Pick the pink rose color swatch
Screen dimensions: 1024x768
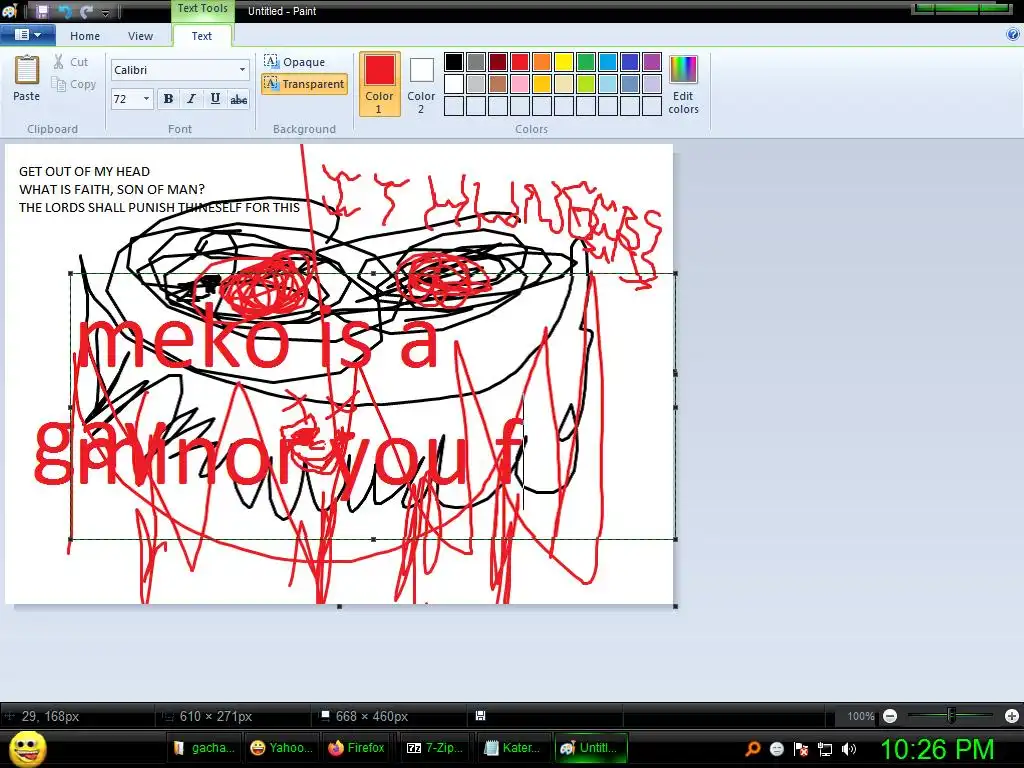click(520, 84)
